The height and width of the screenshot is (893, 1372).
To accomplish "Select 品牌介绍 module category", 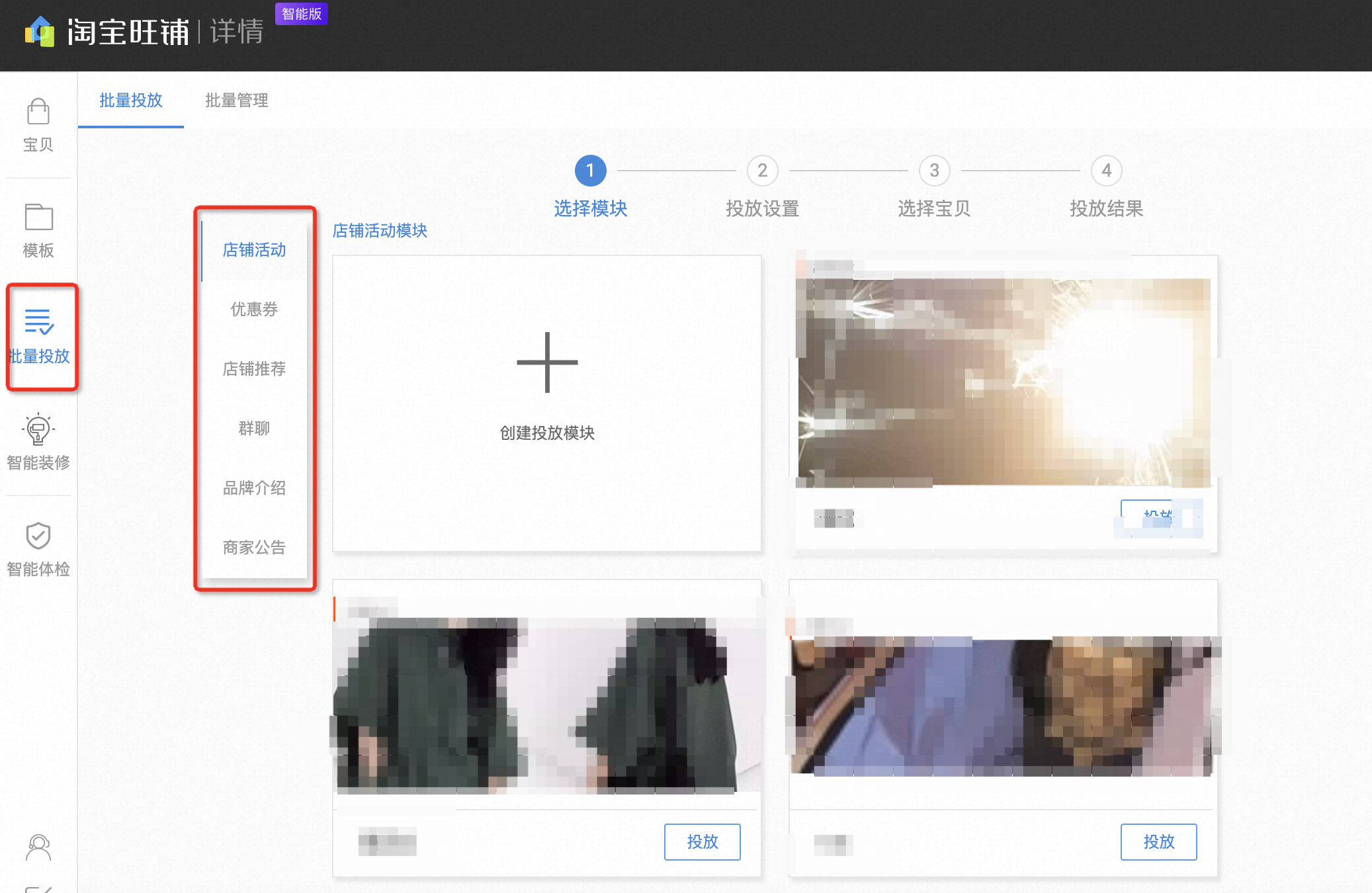I will coord(254,488).
